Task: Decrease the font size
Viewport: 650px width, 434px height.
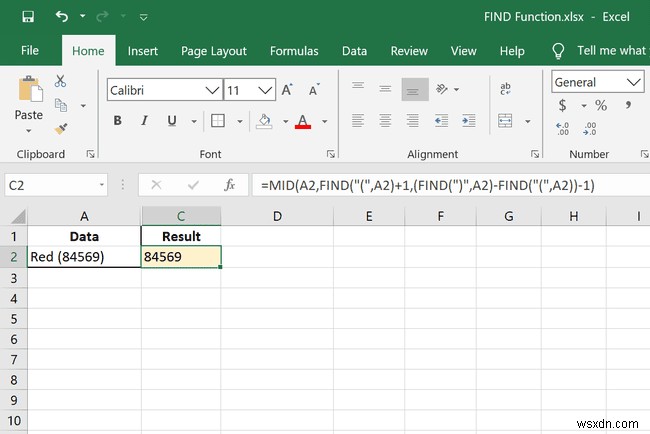Action: tap(314, 90)
